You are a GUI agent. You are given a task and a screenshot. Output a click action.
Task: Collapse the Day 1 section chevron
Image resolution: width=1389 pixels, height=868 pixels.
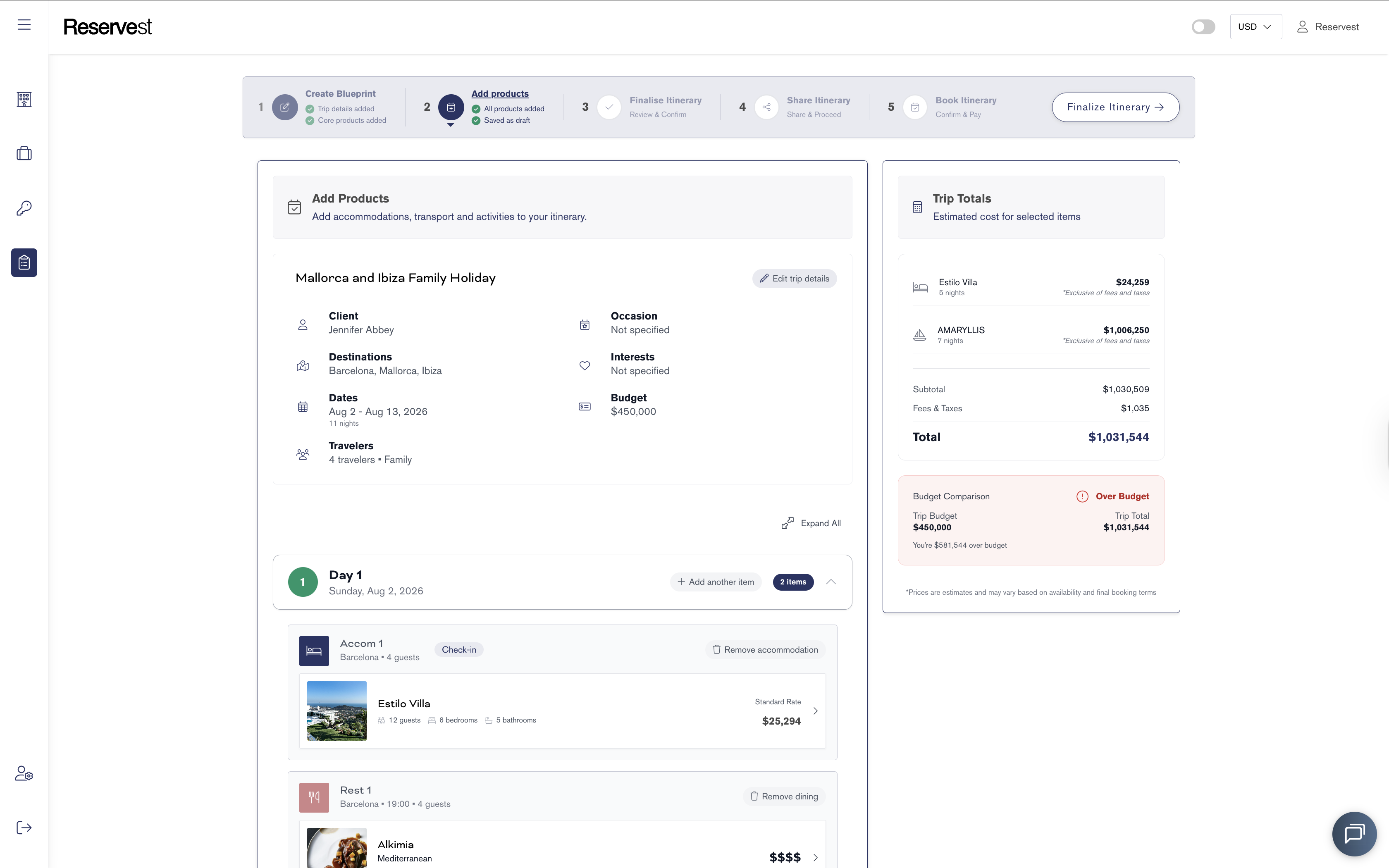(831, 582)
